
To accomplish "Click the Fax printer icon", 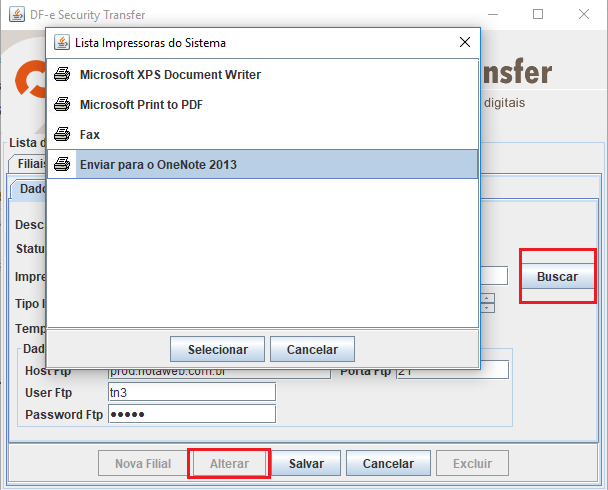I will click(x=62, y=135).
